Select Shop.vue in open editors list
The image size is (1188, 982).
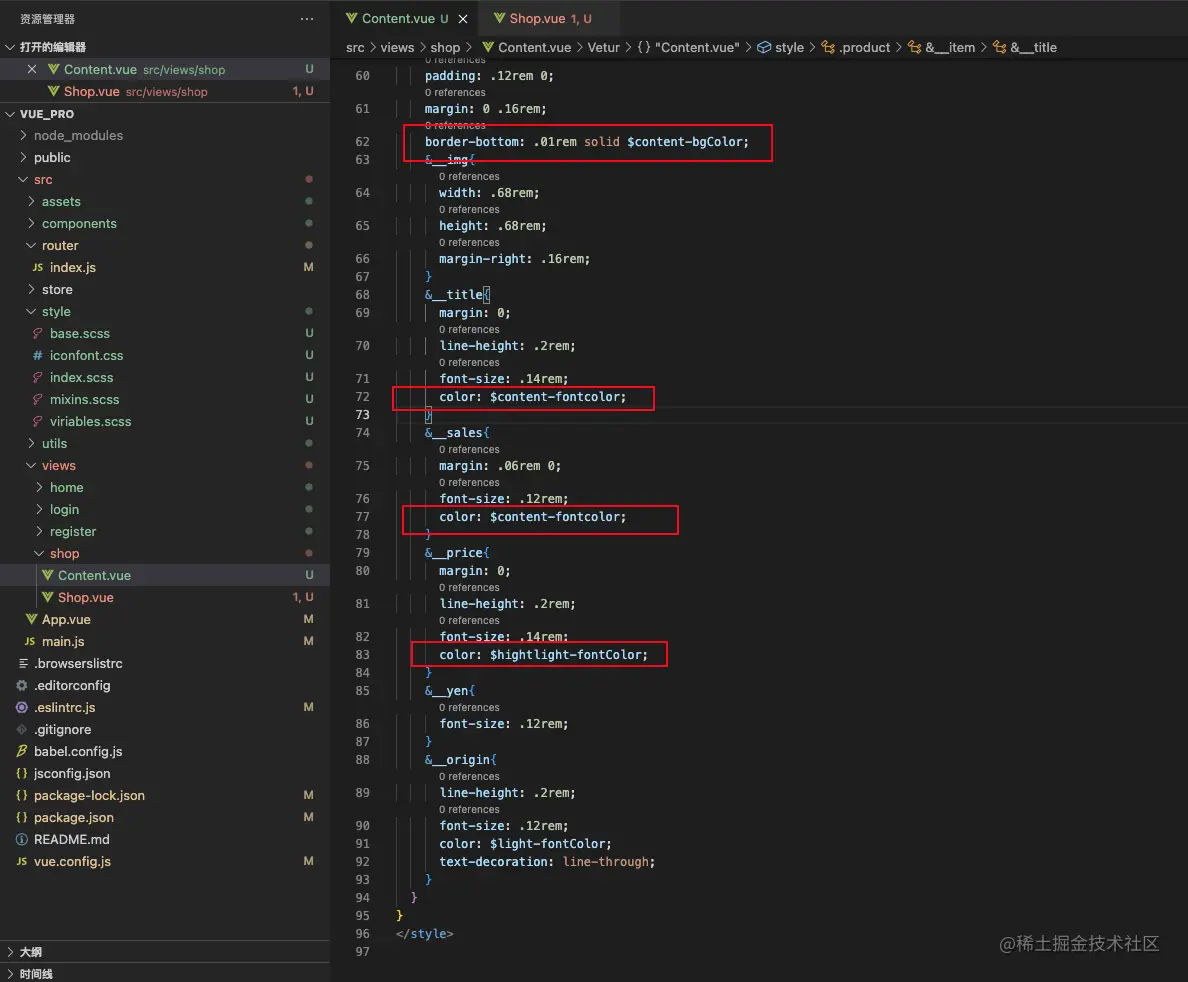164,91
